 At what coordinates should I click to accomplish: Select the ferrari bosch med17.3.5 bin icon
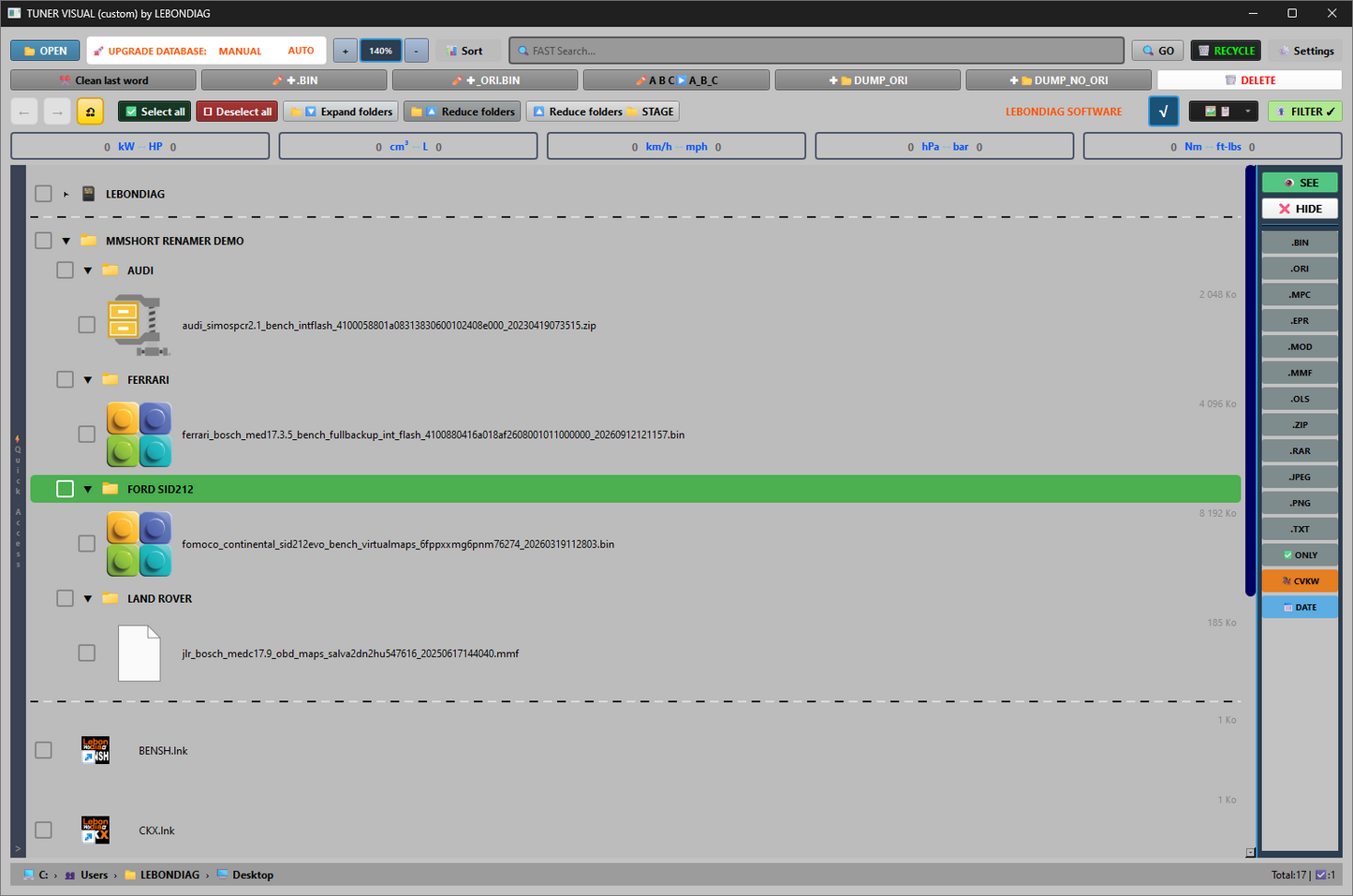[139, 434]
